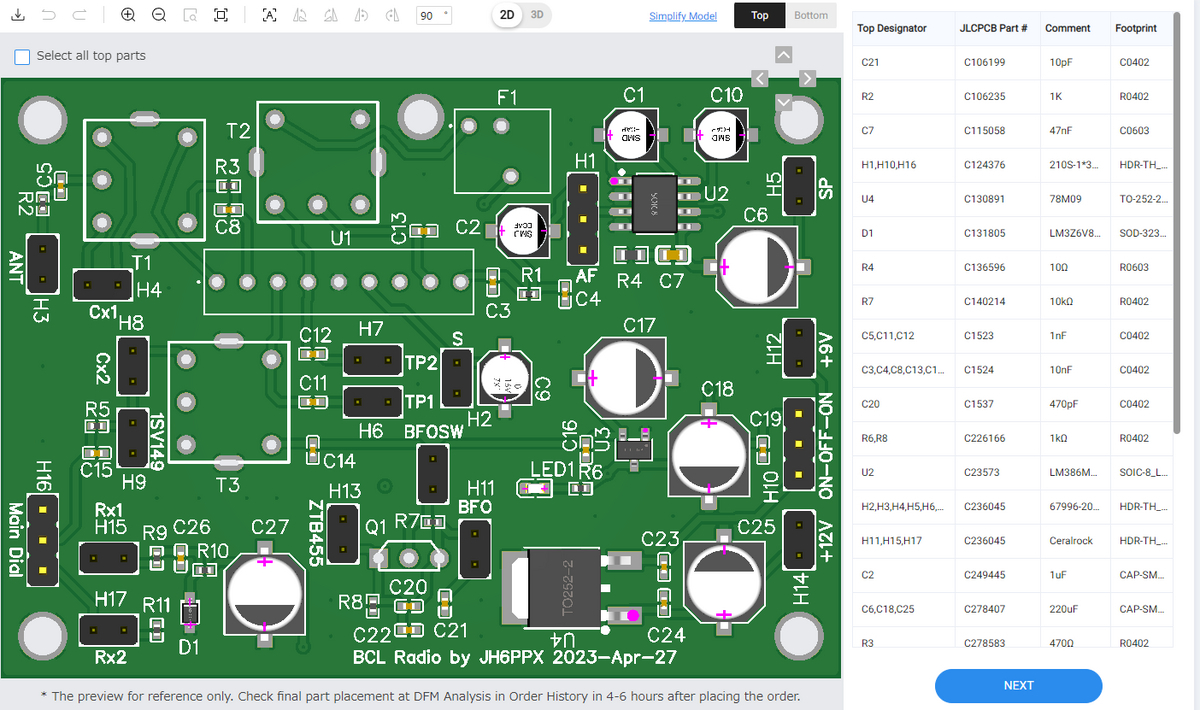1200x710 pixels.
Task: Click the select-all parts icon
Action: [x=268, y=15]
